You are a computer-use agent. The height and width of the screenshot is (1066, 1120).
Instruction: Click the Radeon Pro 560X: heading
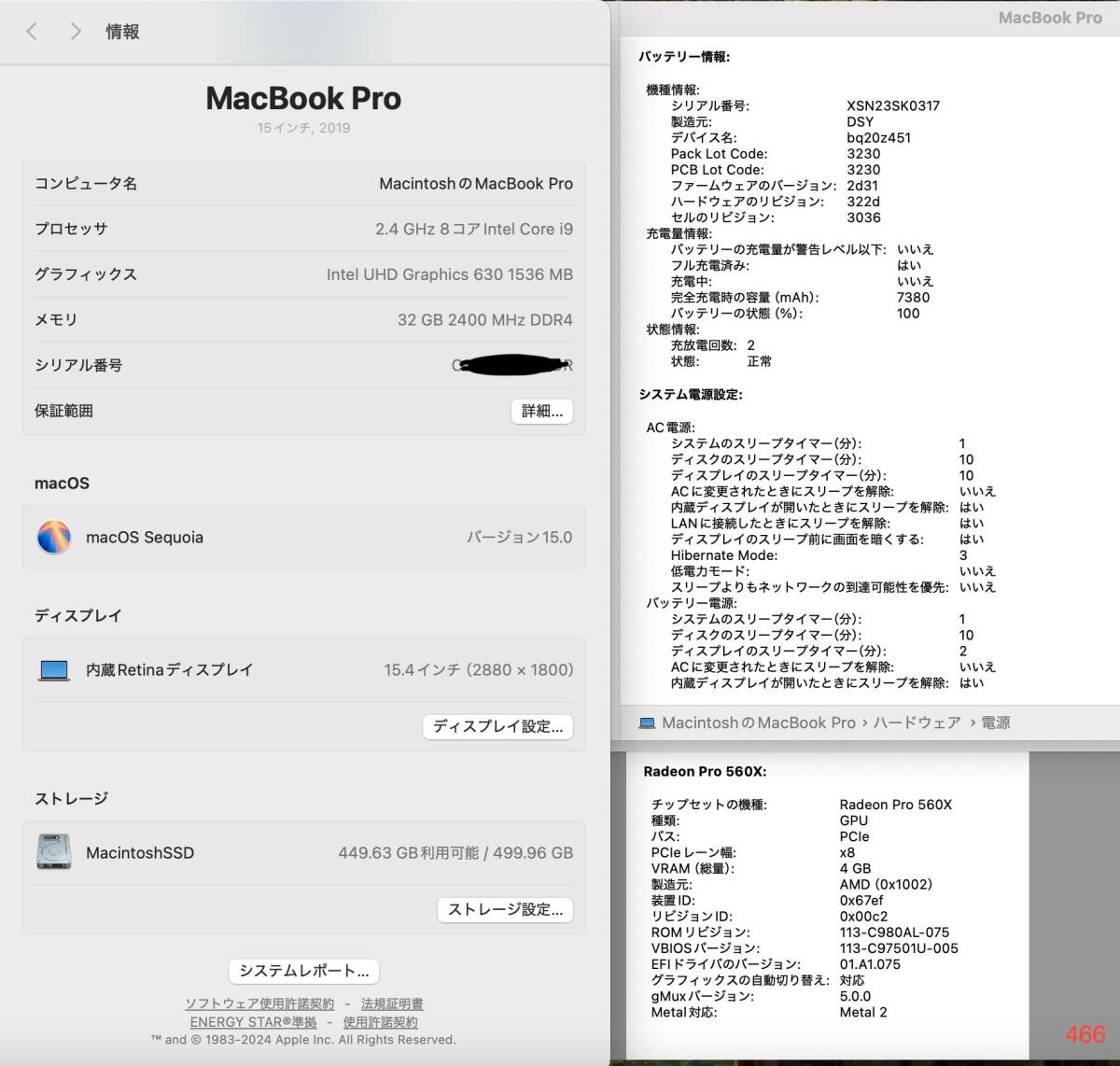[705, 771]
